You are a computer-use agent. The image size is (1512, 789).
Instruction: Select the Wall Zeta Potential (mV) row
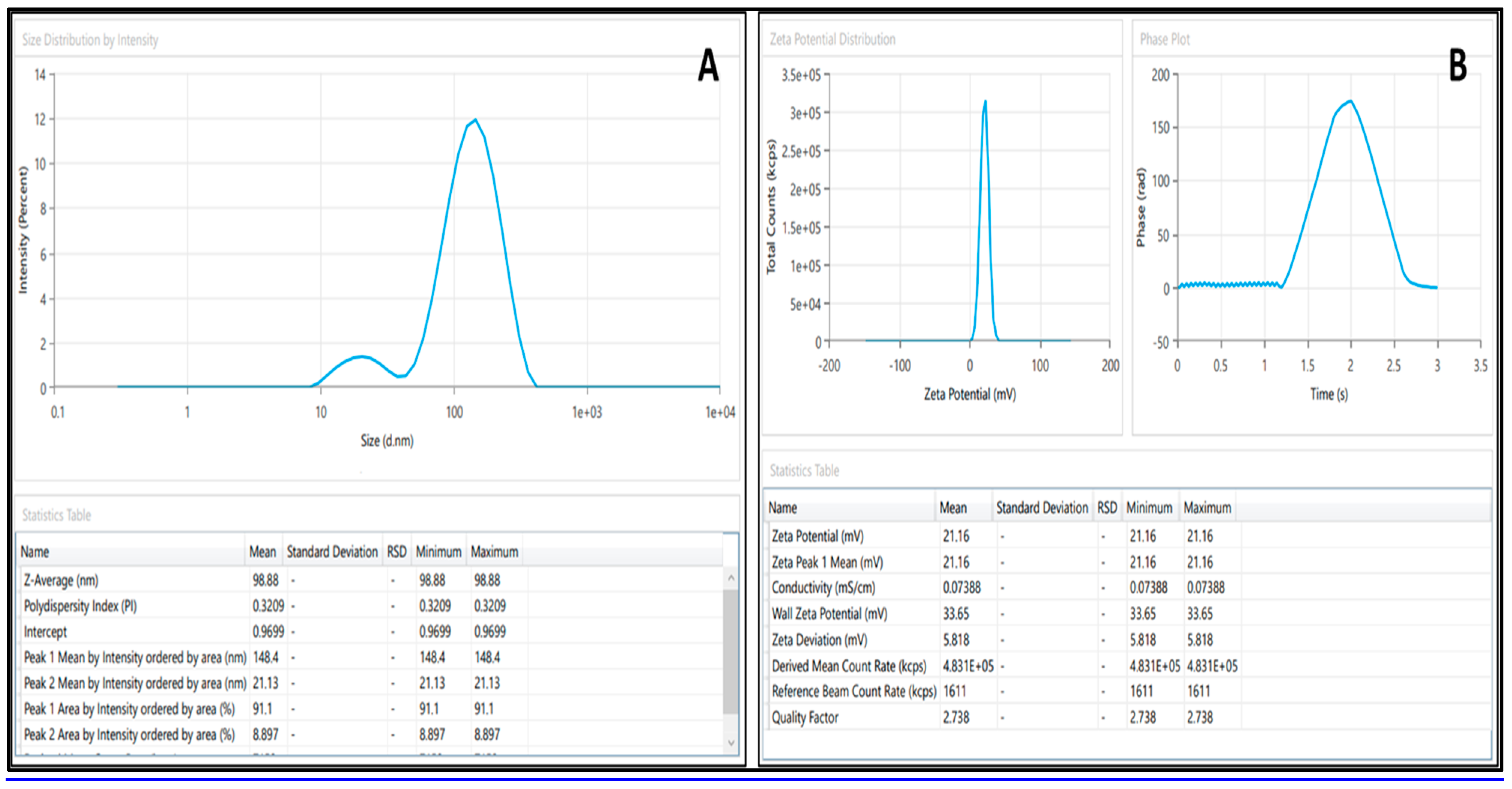829,614
